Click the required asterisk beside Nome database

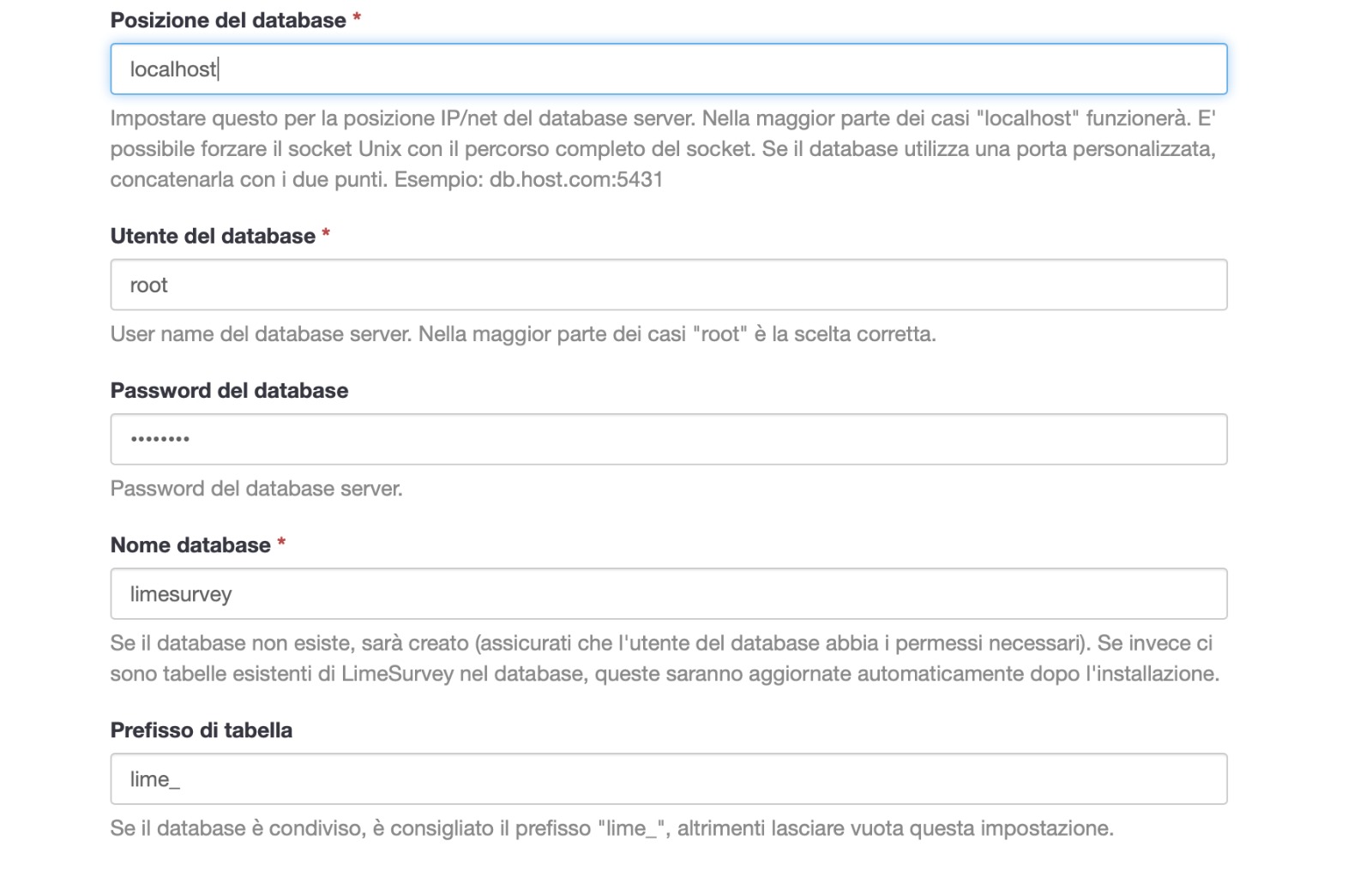tap(281, 544)
